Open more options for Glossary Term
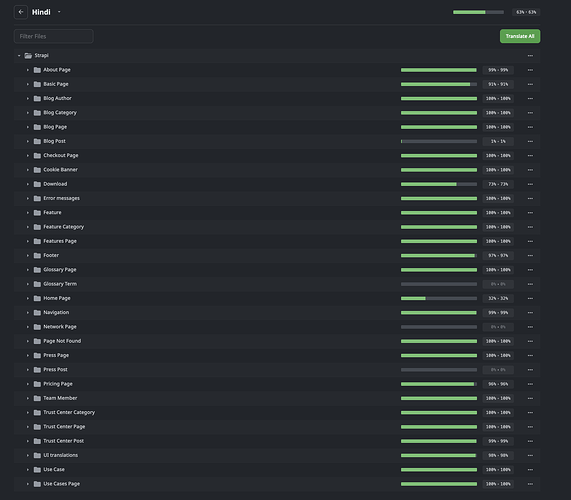Image resolution: width=571 pixels, height=500 pixels. [530, 284]
